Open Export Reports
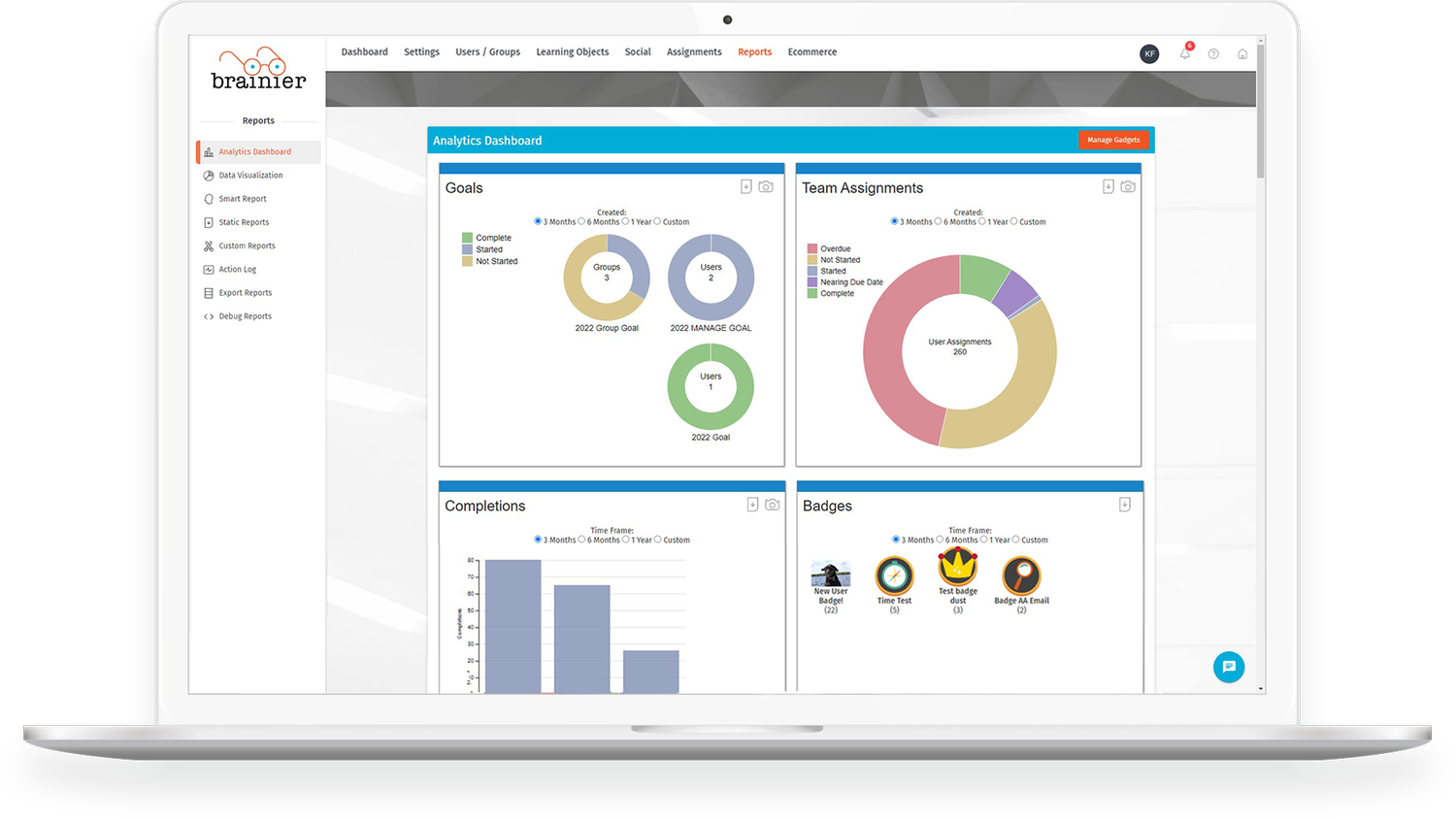The image size is (1456, 819). pyautogui.click(x=245, y=292)
